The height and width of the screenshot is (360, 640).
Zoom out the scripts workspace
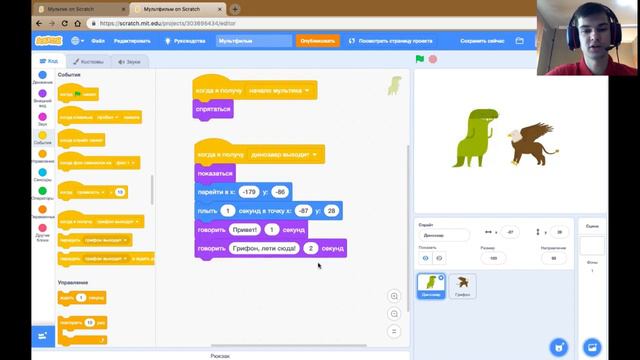394,314
